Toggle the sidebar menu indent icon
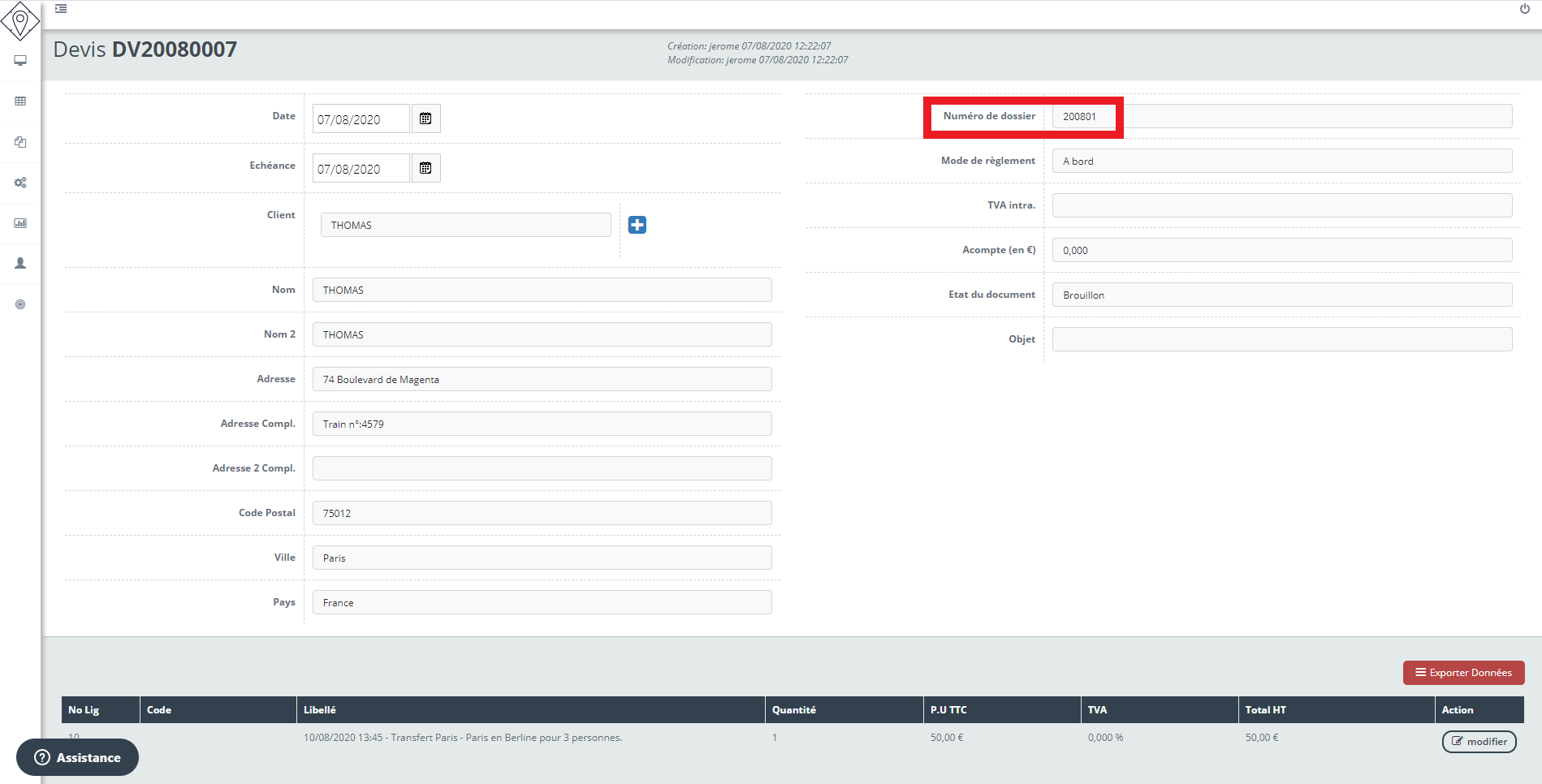The image size is (1542, 784). [x=61, y=9]
